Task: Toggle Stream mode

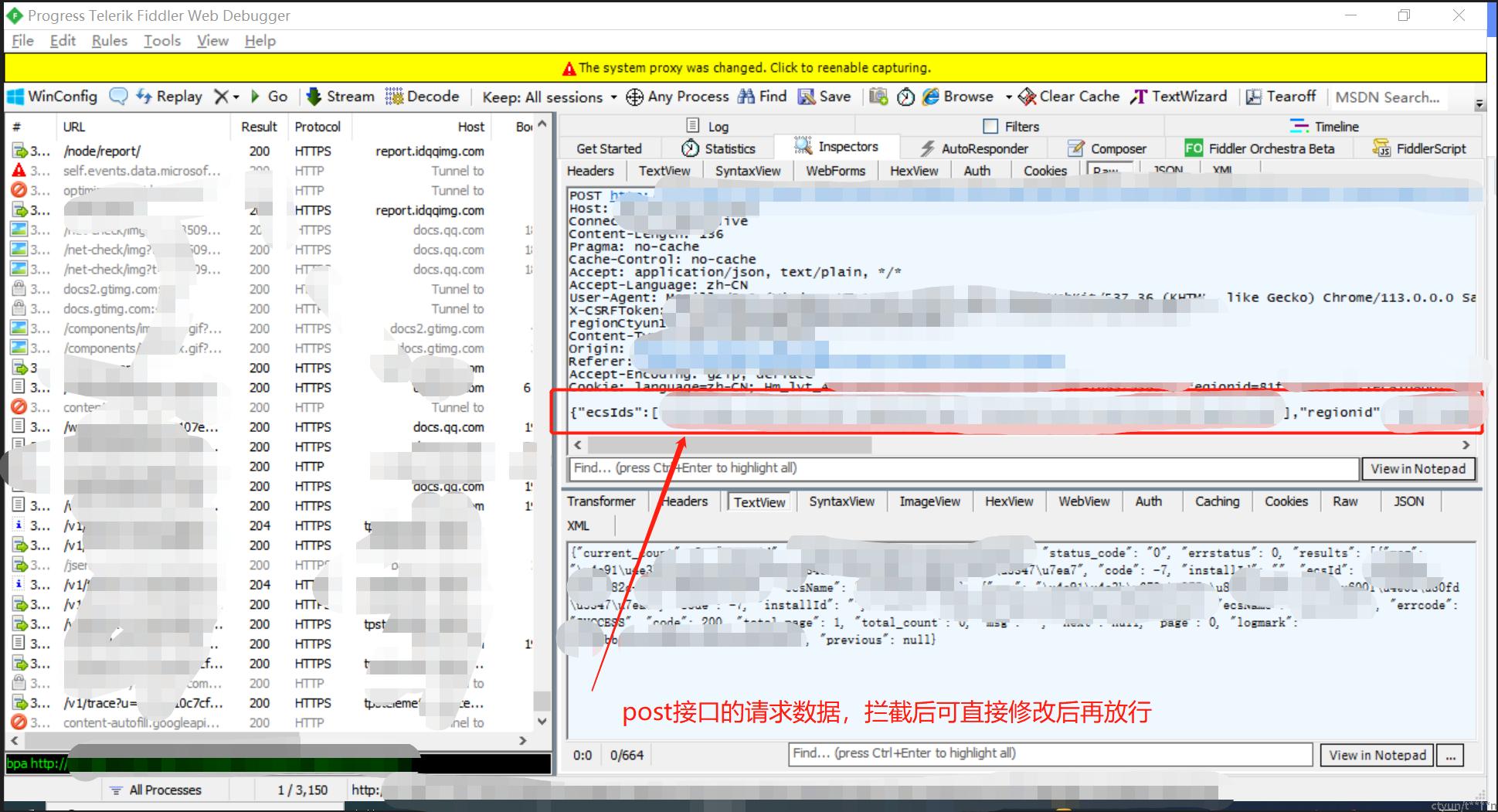Action: point(341,97)
